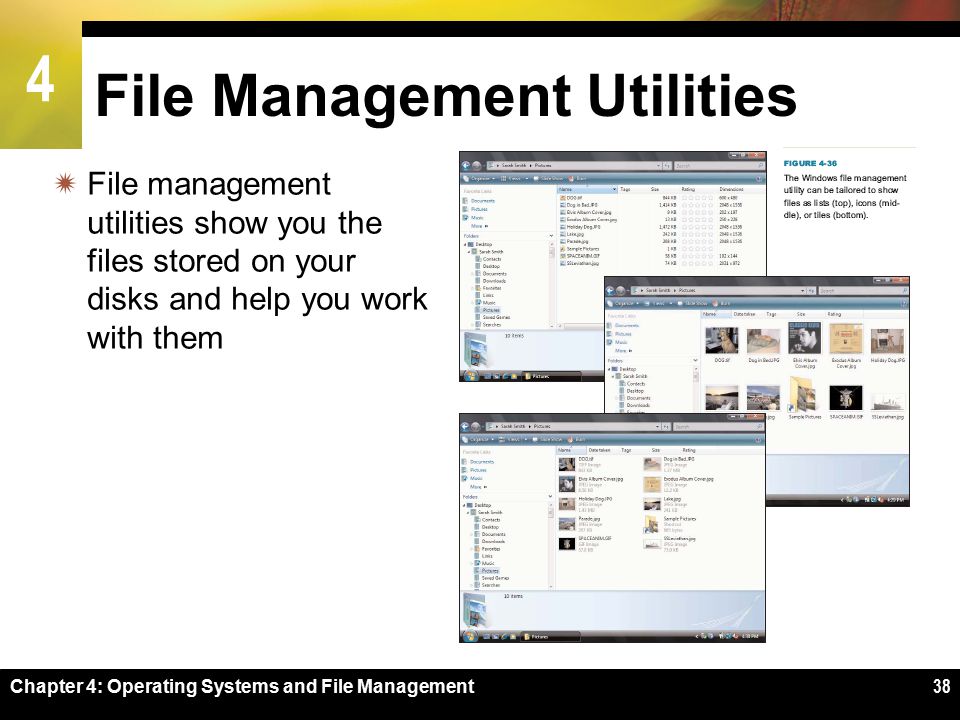Open address bar dropdown in list-view window
Image resolution: width=960 pixels, height=720 pixels.
(659, 165)
